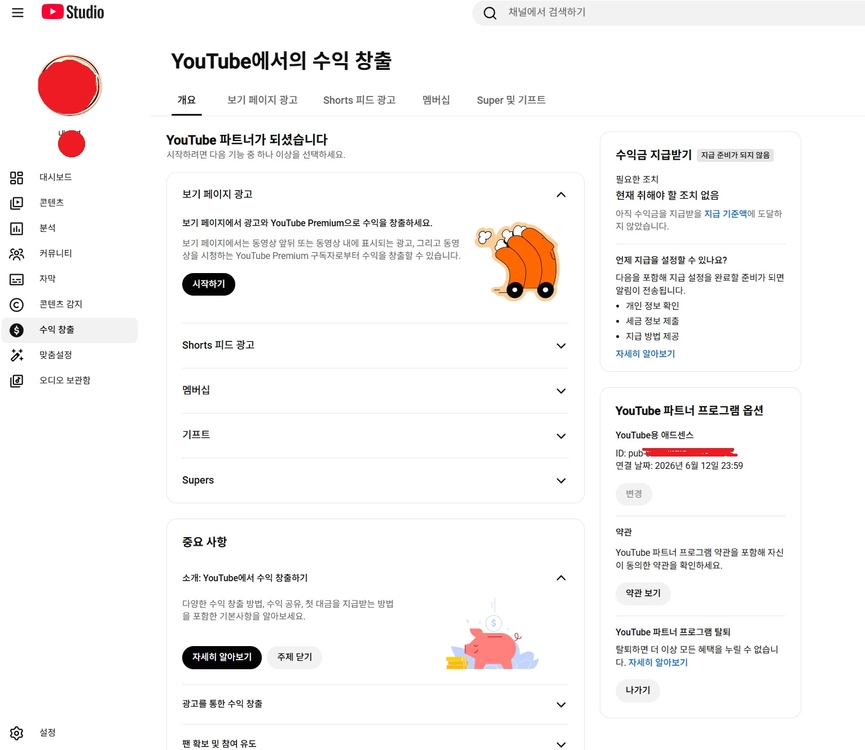
Task: Go to 분석 in the sidebar
Action: coord(47,228)
